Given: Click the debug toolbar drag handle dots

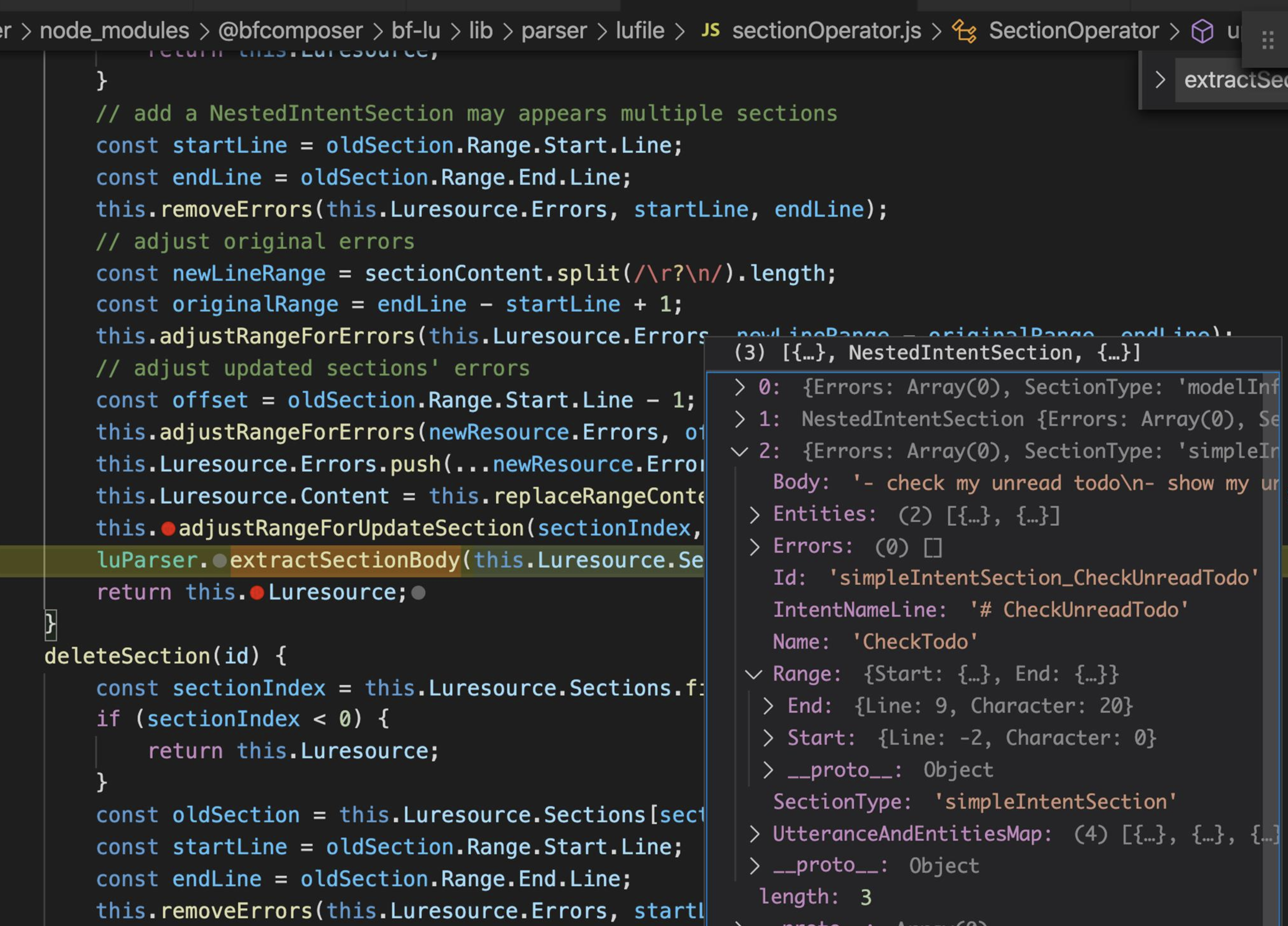Looking at the screenshot, I should (x=1268, y=40).
